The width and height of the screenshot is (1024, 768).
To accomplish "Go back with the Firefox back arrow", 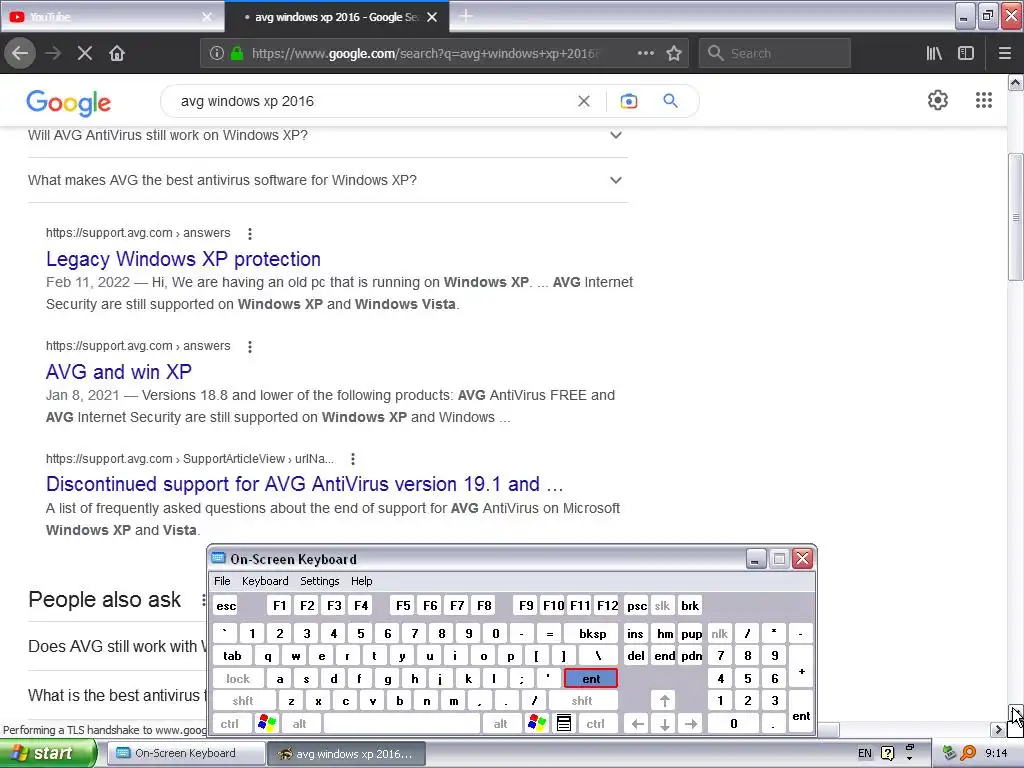I will (x=20, y=53).
